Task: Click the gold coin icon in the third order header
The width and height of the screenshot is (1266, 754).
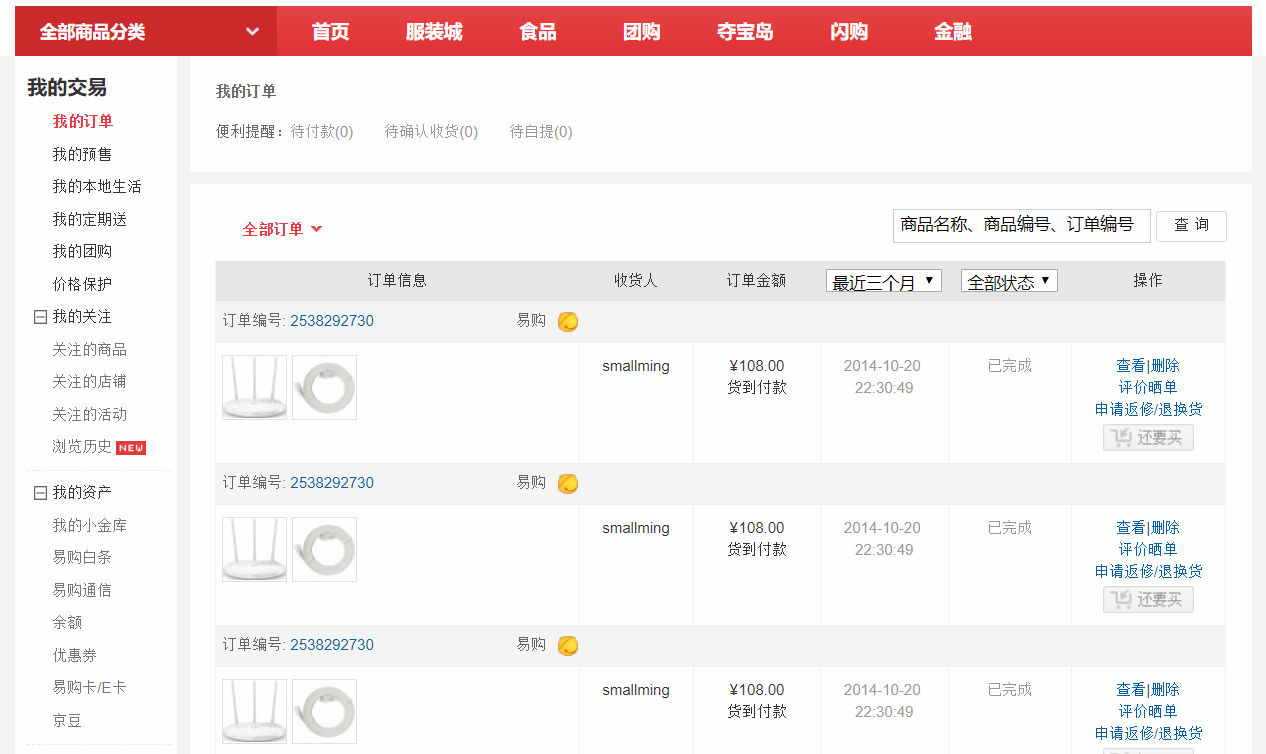Action: tap(568, 646)
